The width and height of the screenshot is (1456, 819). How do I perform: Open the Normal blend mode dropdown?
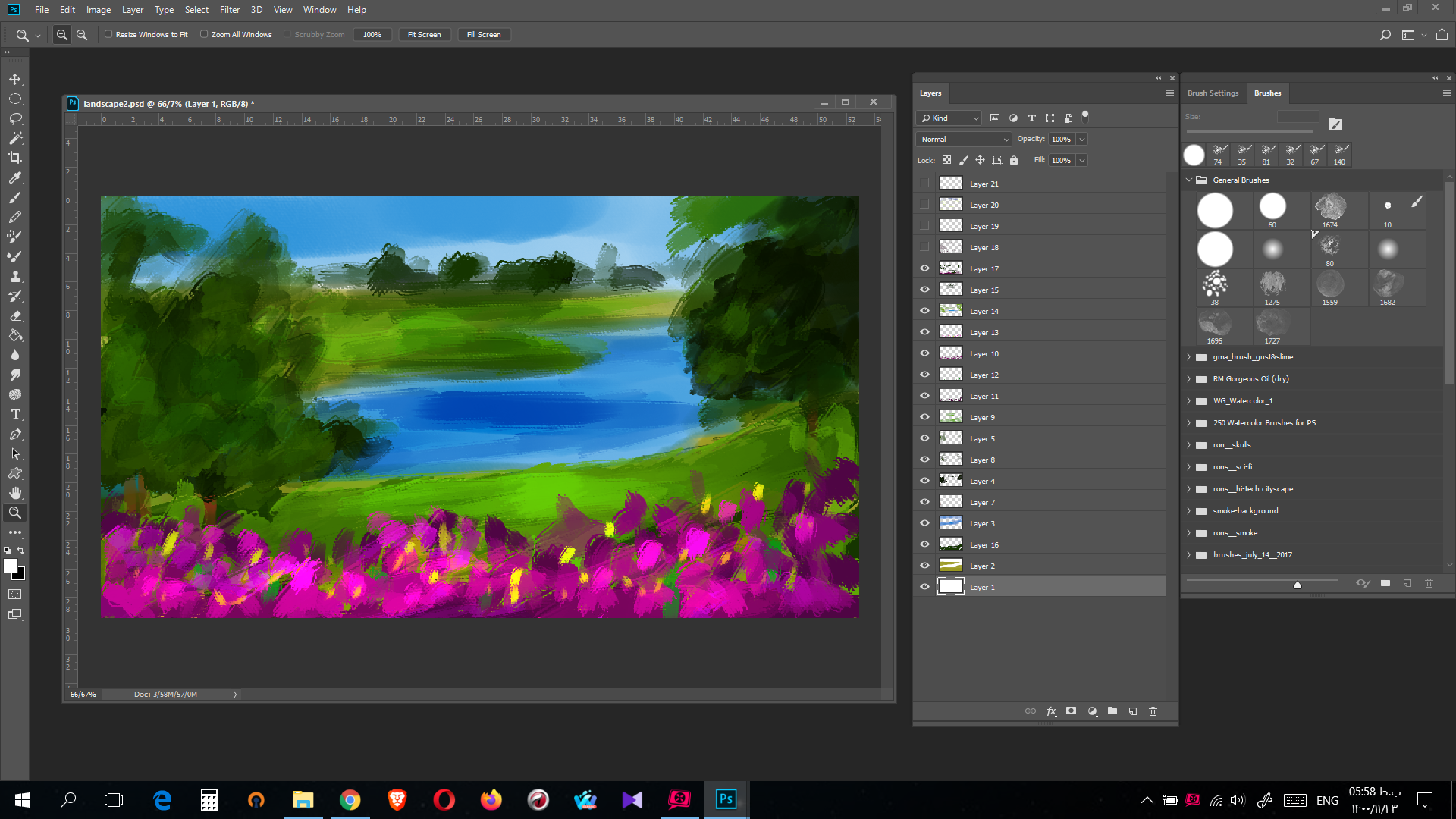pos(964,140)
